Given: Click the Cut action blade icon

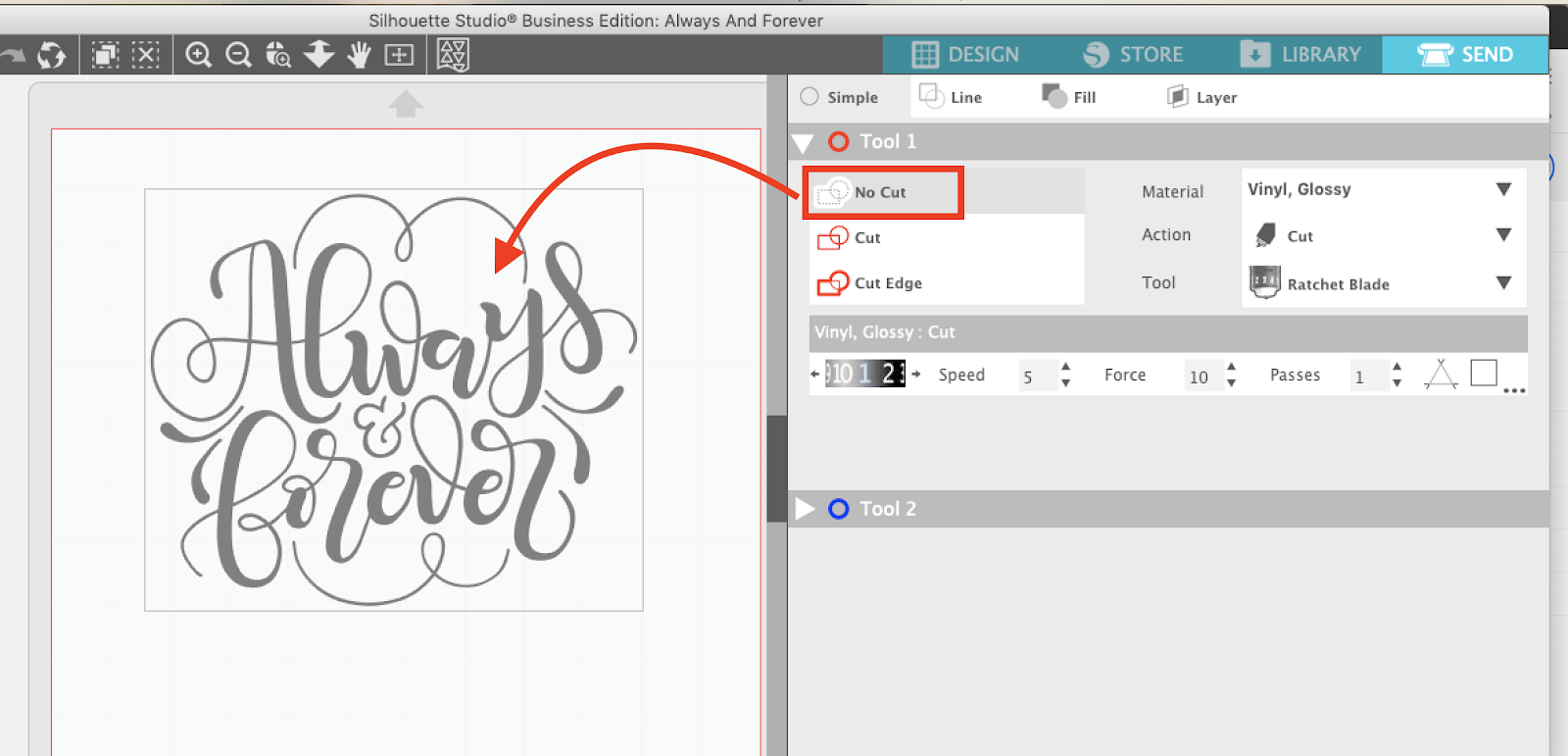Looking at the screenshot, I should (1265, 235).
